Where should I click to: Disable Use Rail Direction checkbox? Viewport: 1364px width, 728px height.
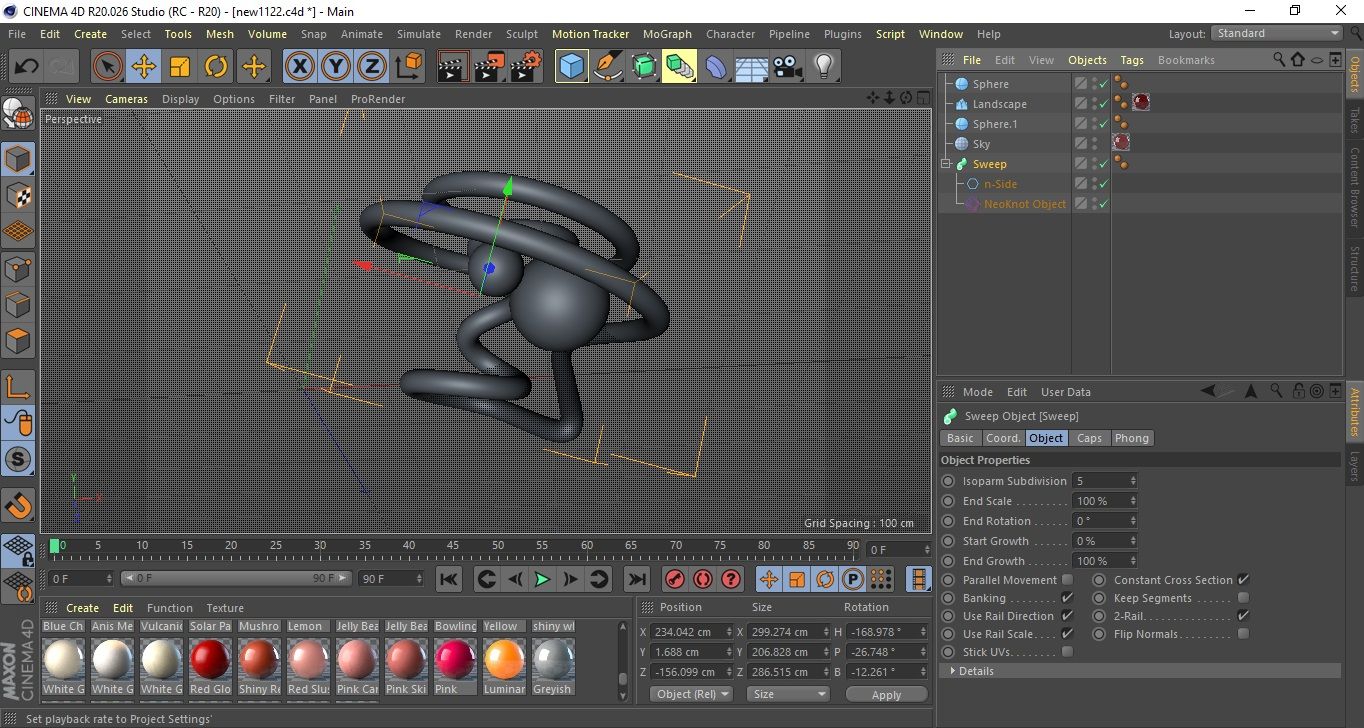(1067, 616)
